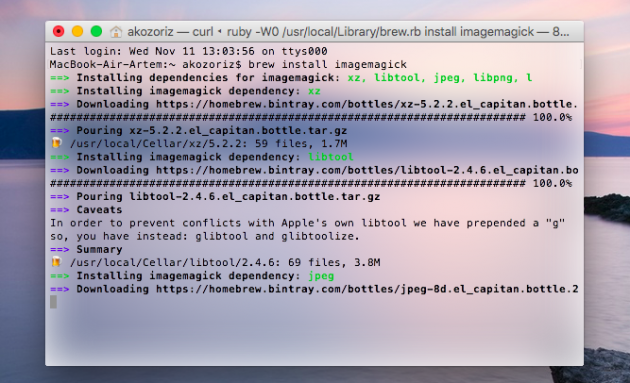The height and width of the screenshot is (383, 630).
Task: Click the green libtool dependency name
Action: click(331, 157)
